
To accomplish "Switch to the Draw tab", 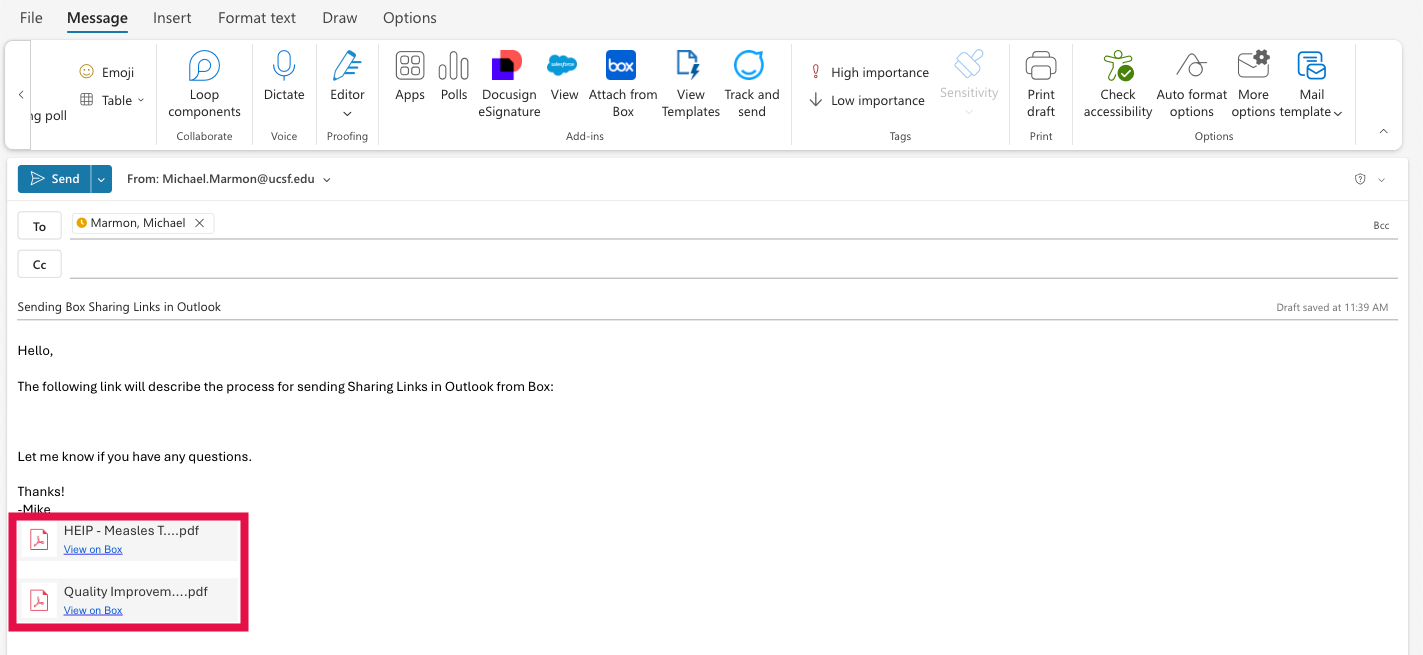I will (x=340, y=18).
